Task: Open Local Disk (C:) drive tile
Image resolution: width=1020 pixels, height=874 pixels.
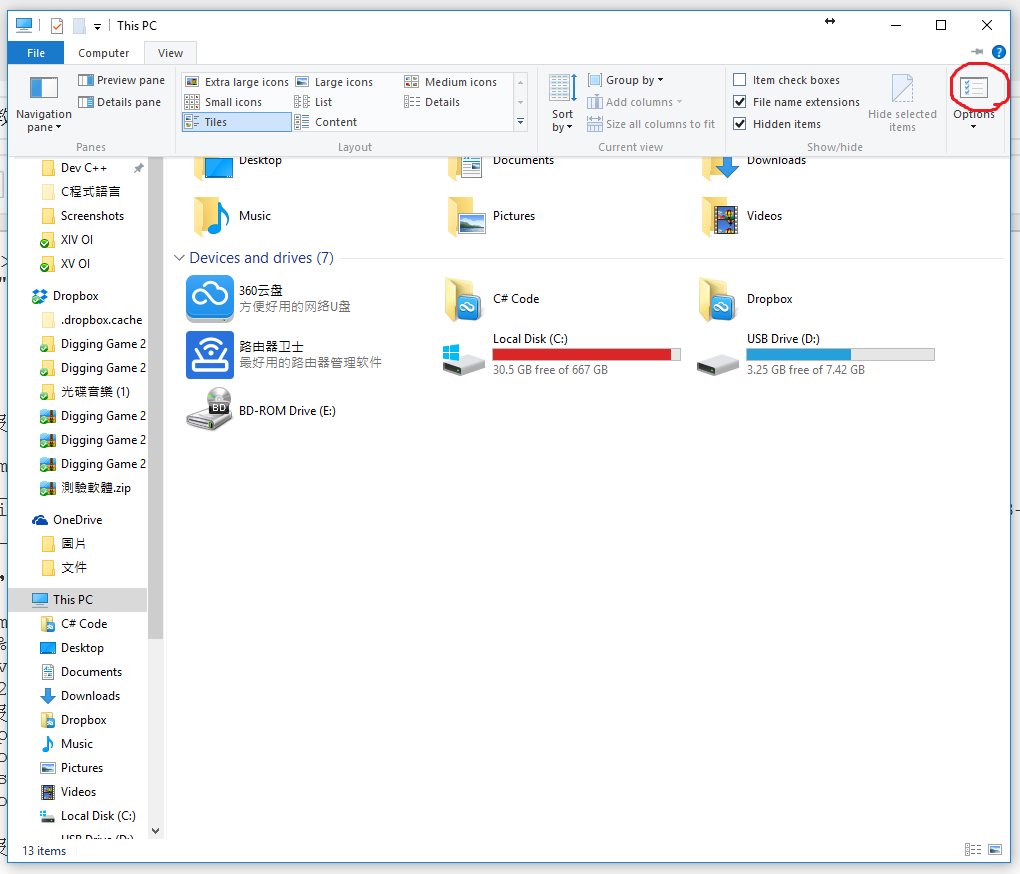Action: (562, 354)
